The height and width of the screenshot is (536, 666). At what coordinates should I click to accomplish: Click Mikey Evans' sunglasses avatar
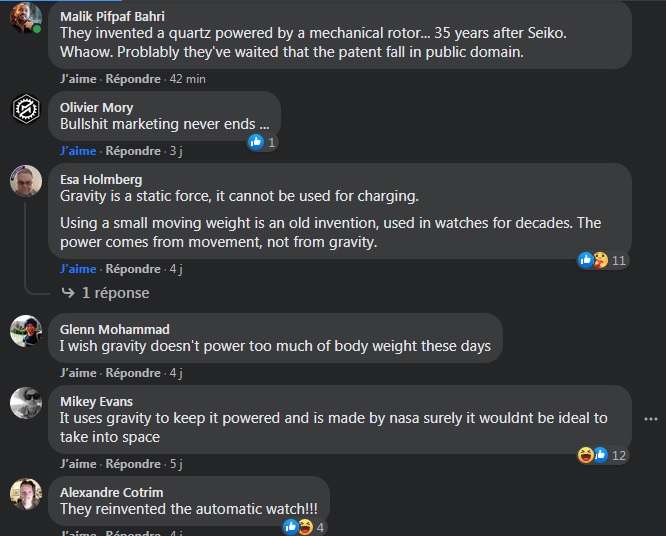[x=26, y=403]
